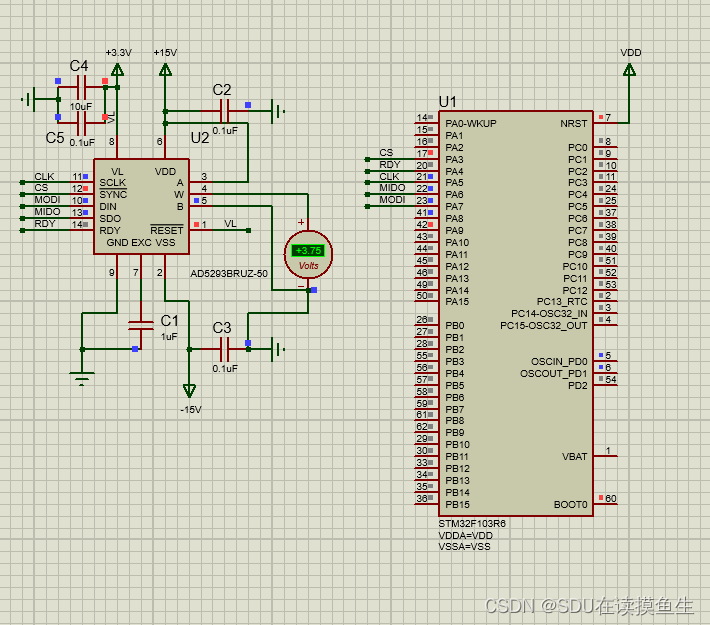
Task: Select capacitor C5 rated 0.1uF
Action: point(82,123)
